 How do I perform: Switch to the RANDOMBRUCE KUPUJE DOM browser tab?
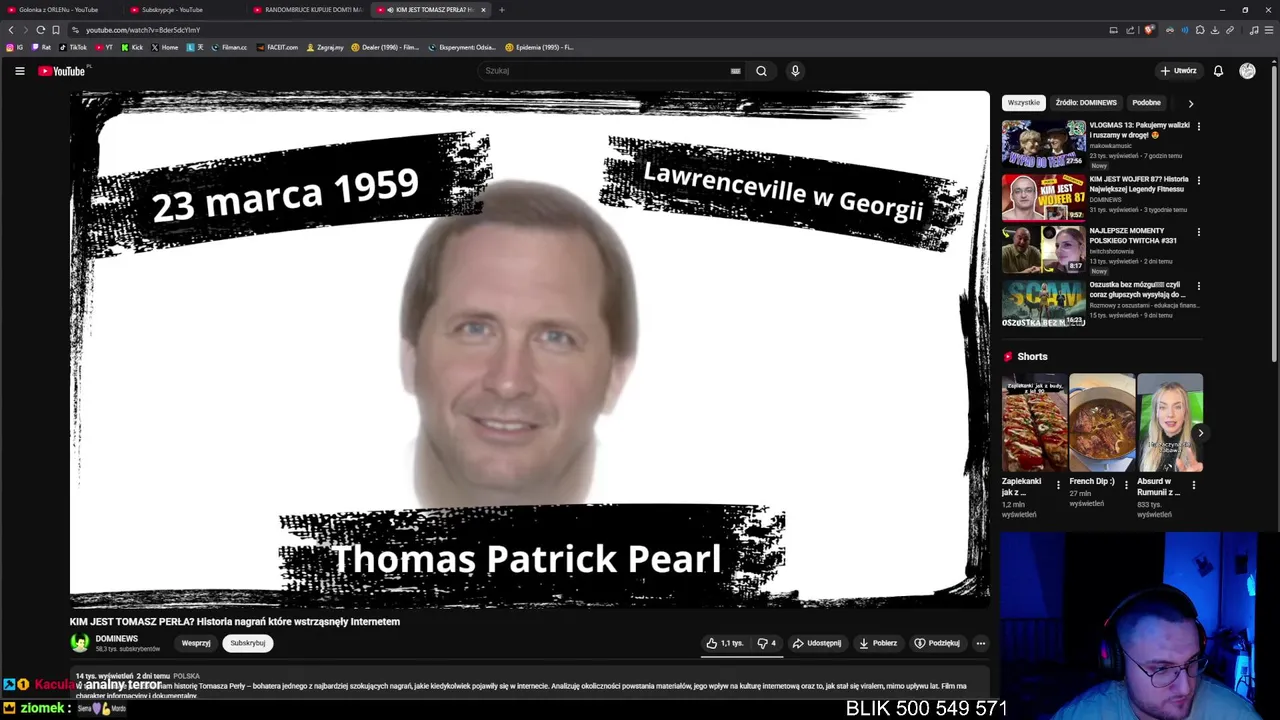[x=309, y=10]
